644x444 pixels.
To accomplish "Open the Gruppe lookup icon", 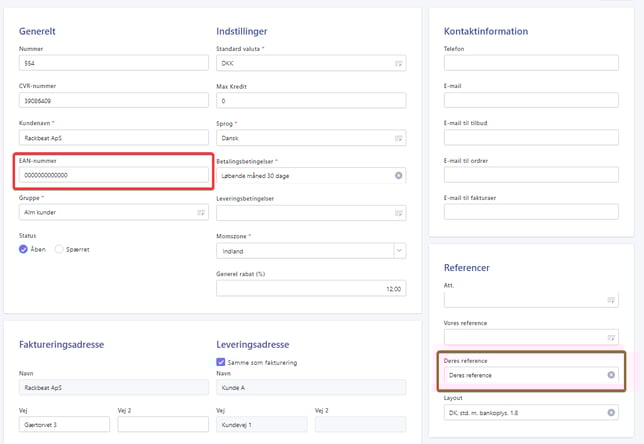I will [x=201, y=213].
